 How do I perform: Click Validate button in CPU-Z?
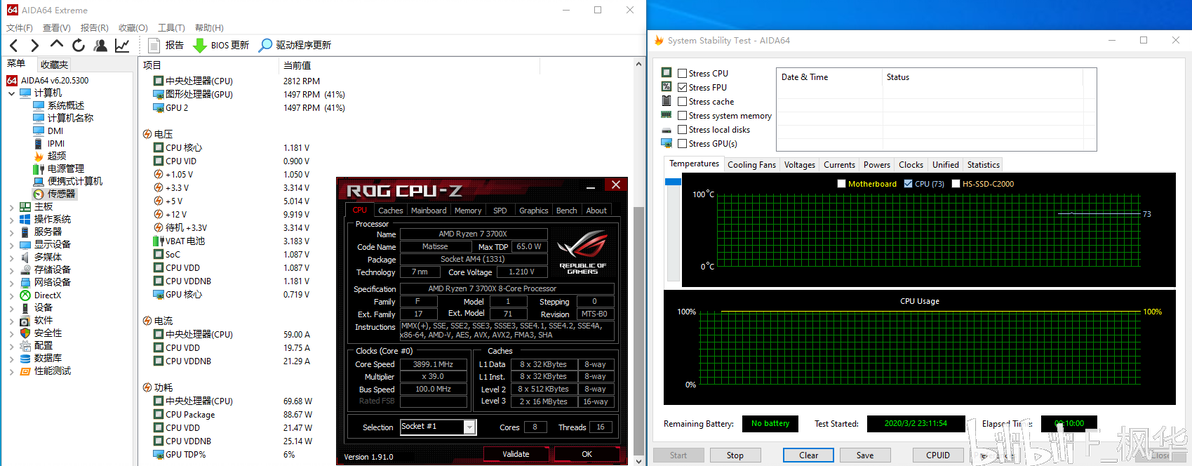(x=515, y=454)
